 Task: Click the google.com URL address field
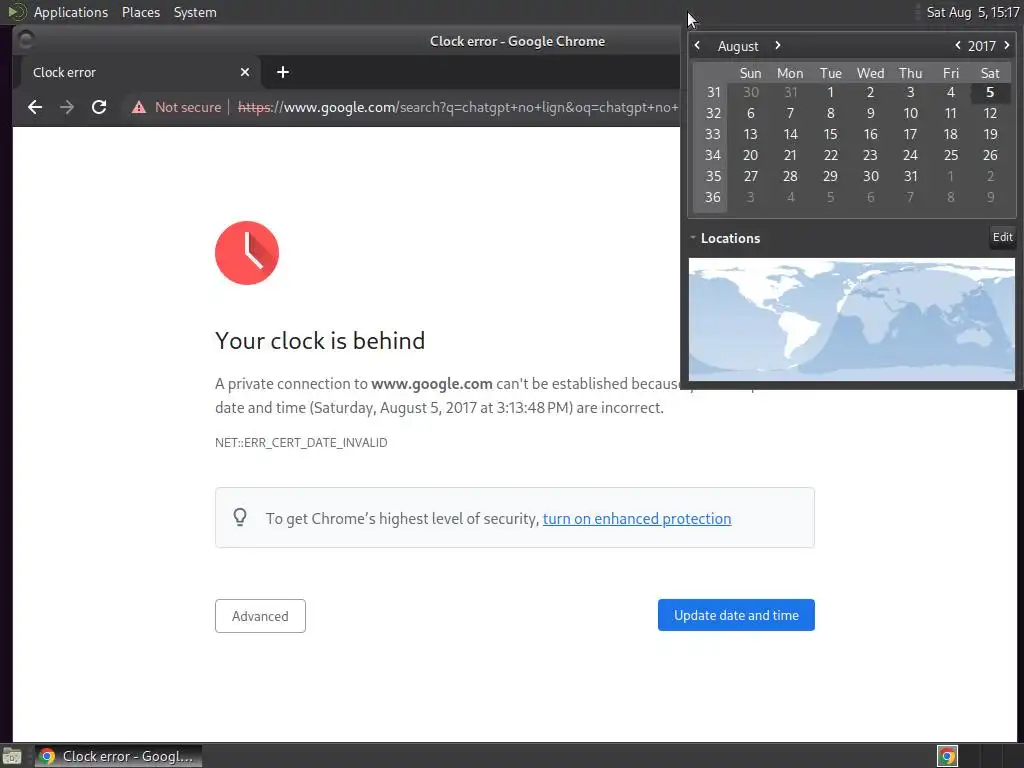(457, 107)
